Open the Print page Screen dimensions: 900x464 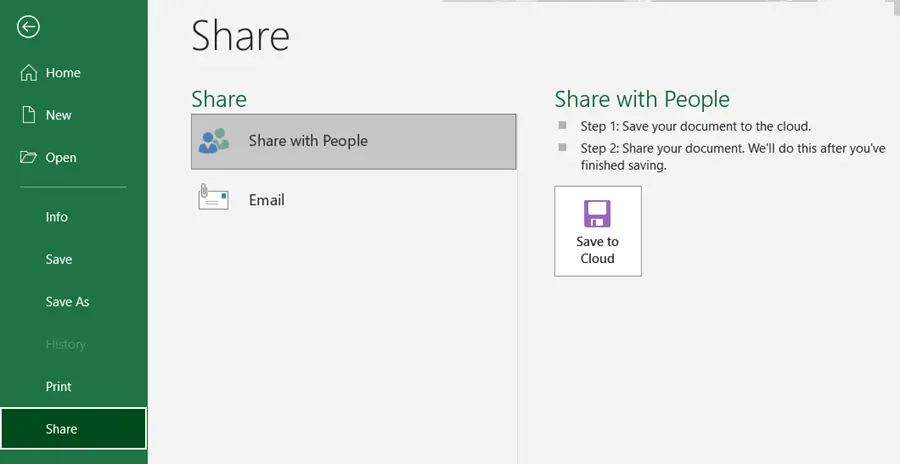pyautogui.click(x=59, y=386)
